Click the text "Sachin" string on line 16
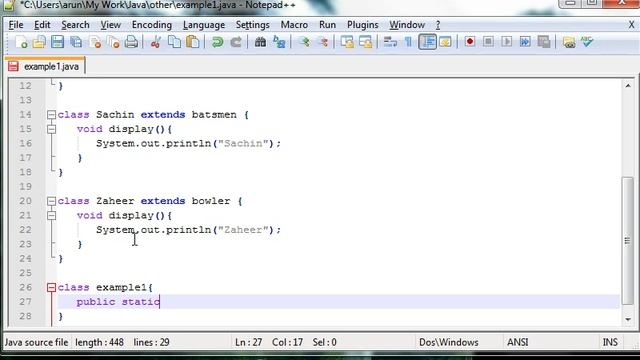 coord(243,143)
